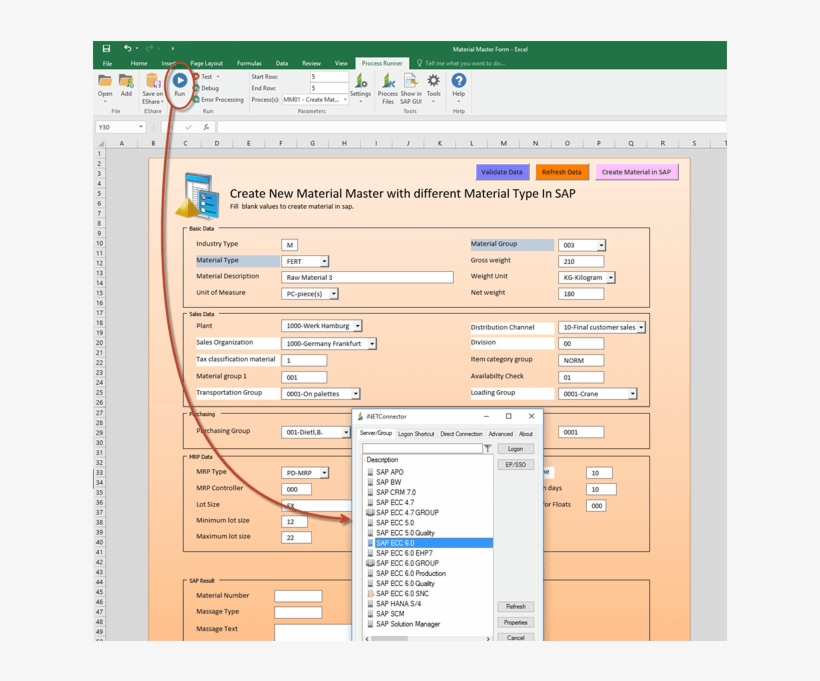Click the Run icon in Process Runner ribbon
This screenshot has width=820, height=681.
click(x=179, y=81)
